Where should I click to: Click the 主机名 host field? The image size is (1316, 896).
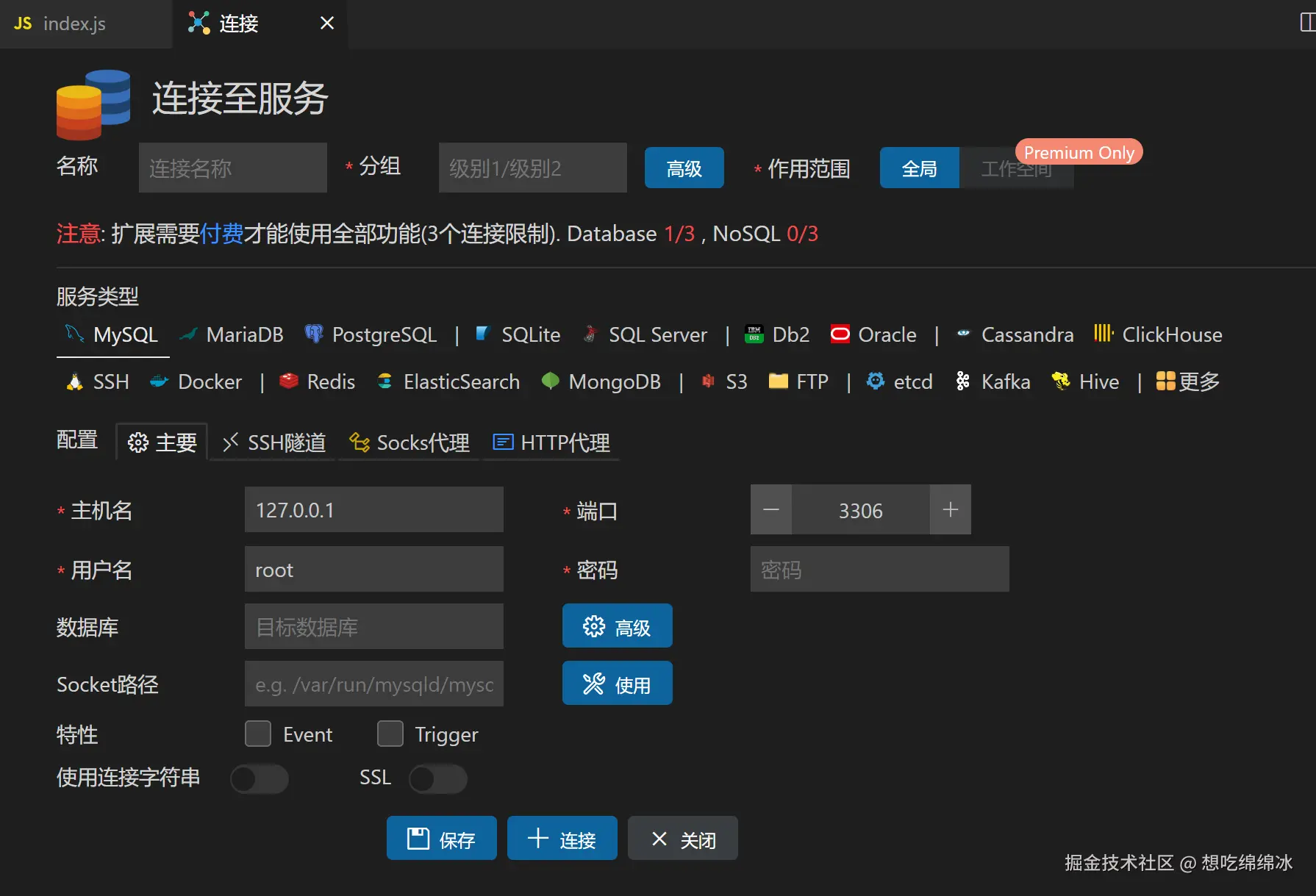coord(374,509)
